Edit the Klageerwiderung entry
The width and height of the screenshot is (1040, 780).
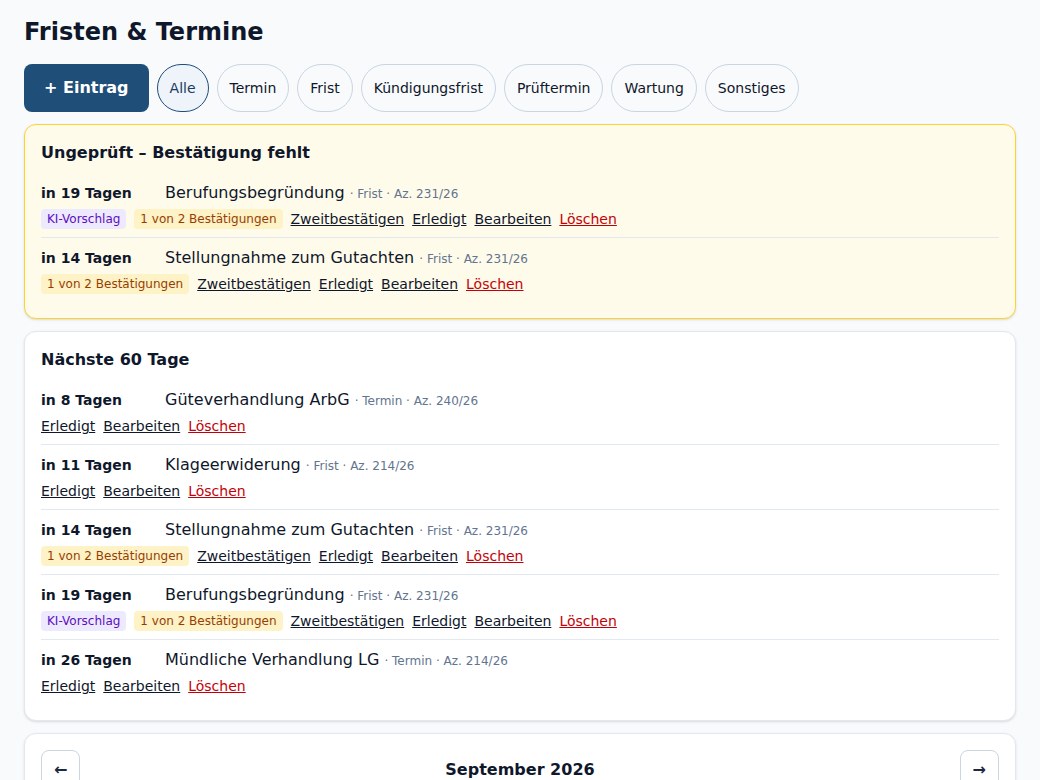coord(141,491)
